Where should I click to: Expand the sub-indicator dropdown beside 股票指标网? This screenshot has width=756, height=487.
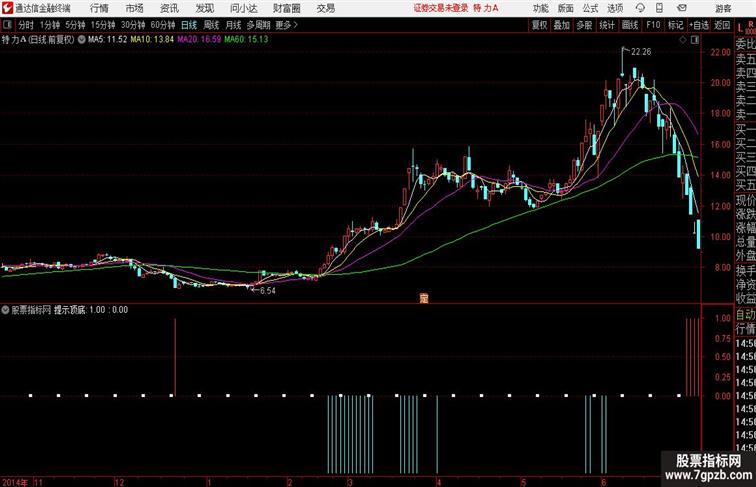click(x=5, y=310)
